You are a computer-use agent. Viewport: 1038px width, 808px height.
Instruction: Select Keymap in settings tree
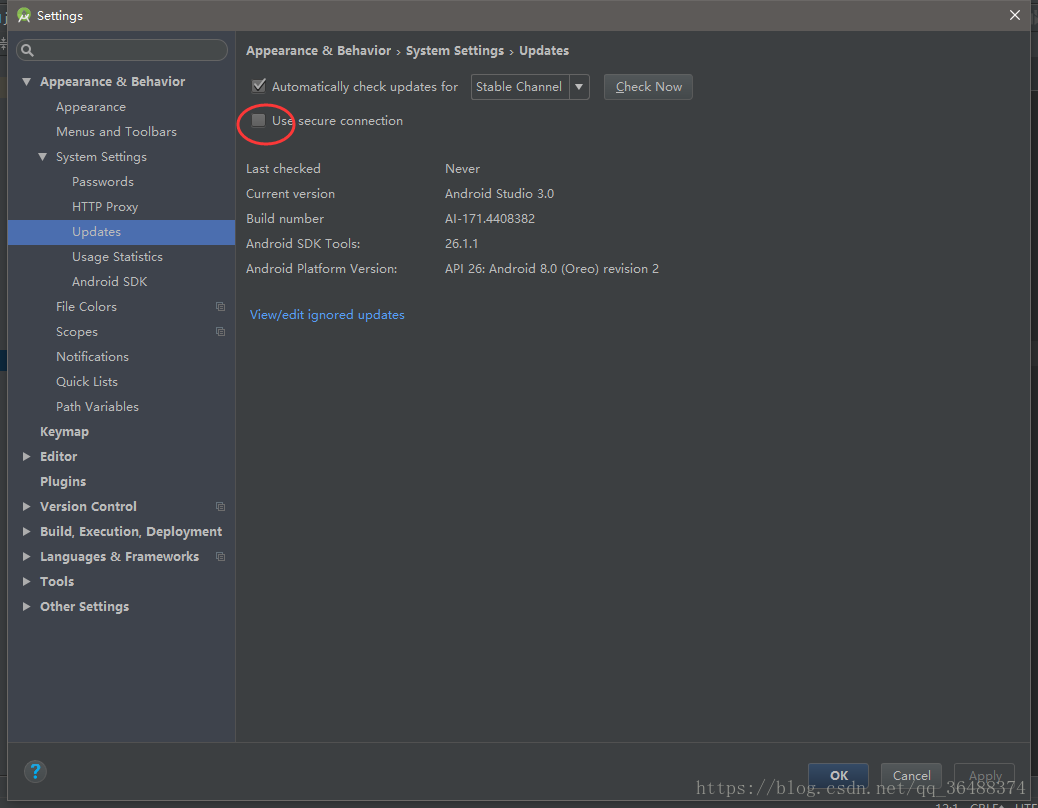(64, 431)
